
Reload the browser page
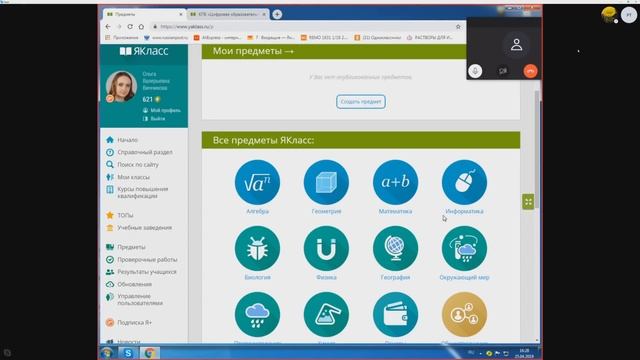coord(130,27)
